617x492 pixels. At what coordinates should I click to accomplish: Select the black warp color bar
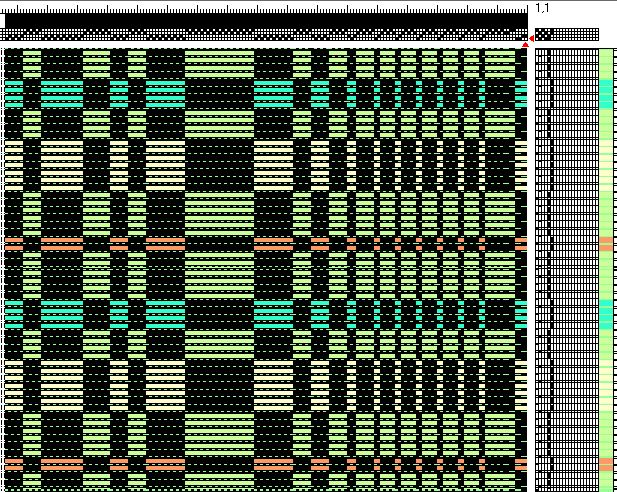coord(266,21)
